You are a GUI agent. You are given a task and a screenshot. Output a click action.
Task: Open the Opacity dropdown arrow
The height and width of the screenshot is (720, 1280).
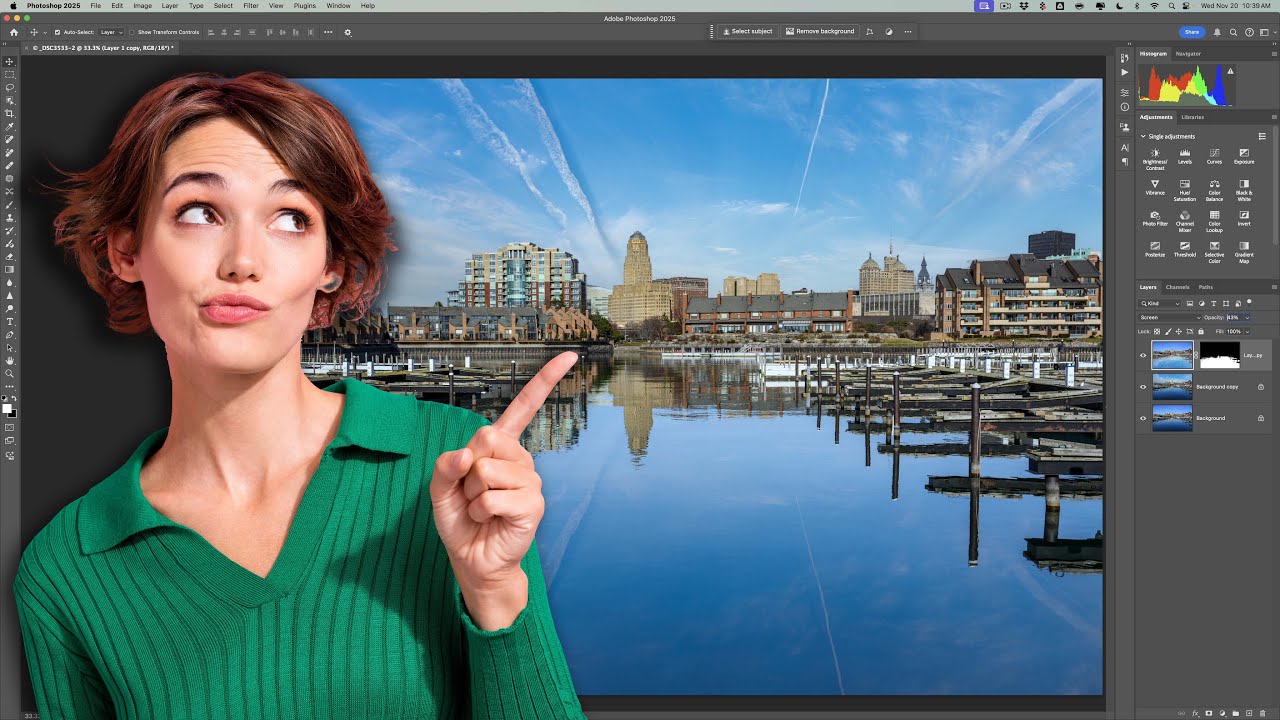(1247, 318)
